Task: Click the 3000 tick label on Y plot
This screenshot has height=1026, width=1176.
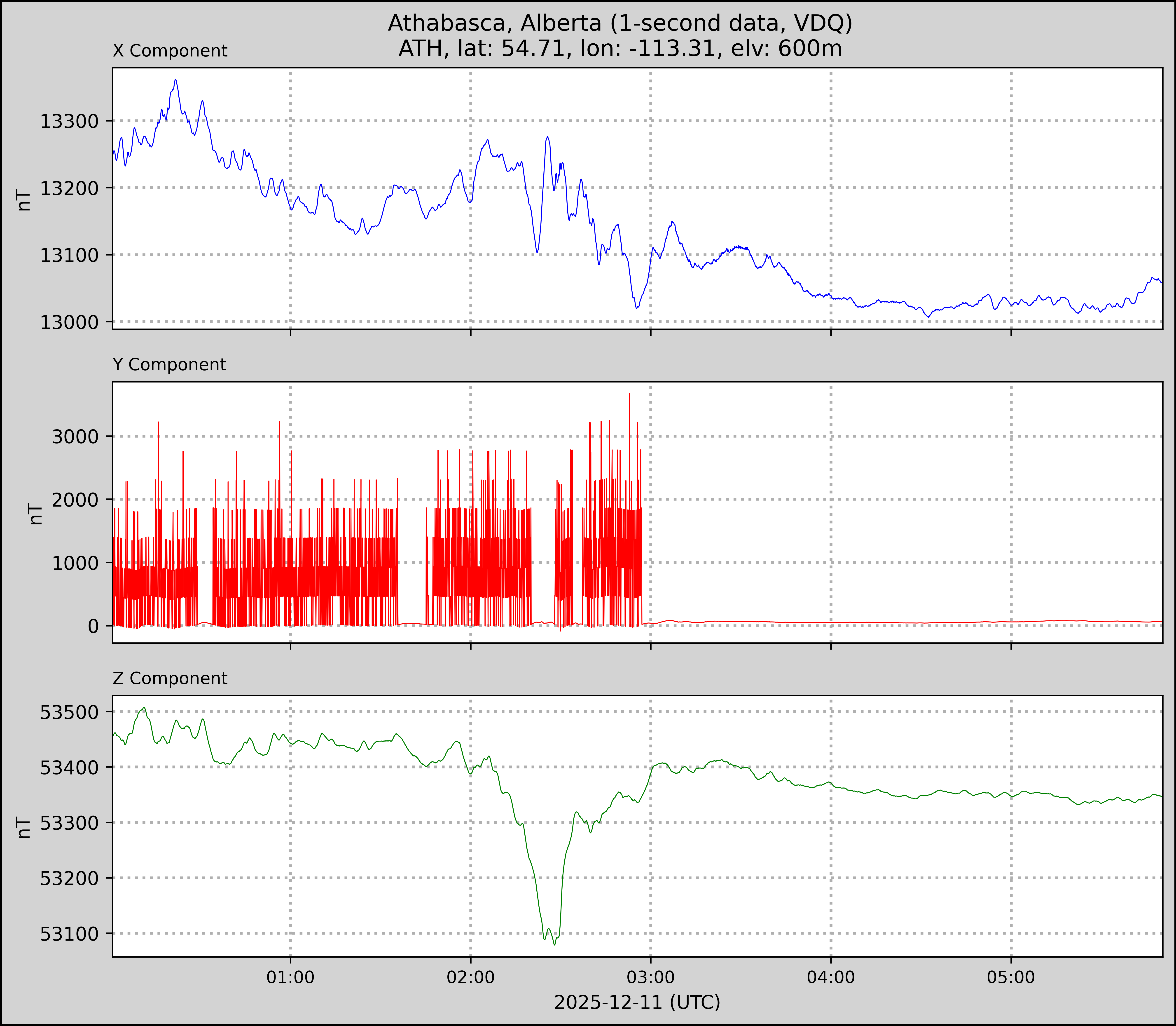Action: coord(75,437)
